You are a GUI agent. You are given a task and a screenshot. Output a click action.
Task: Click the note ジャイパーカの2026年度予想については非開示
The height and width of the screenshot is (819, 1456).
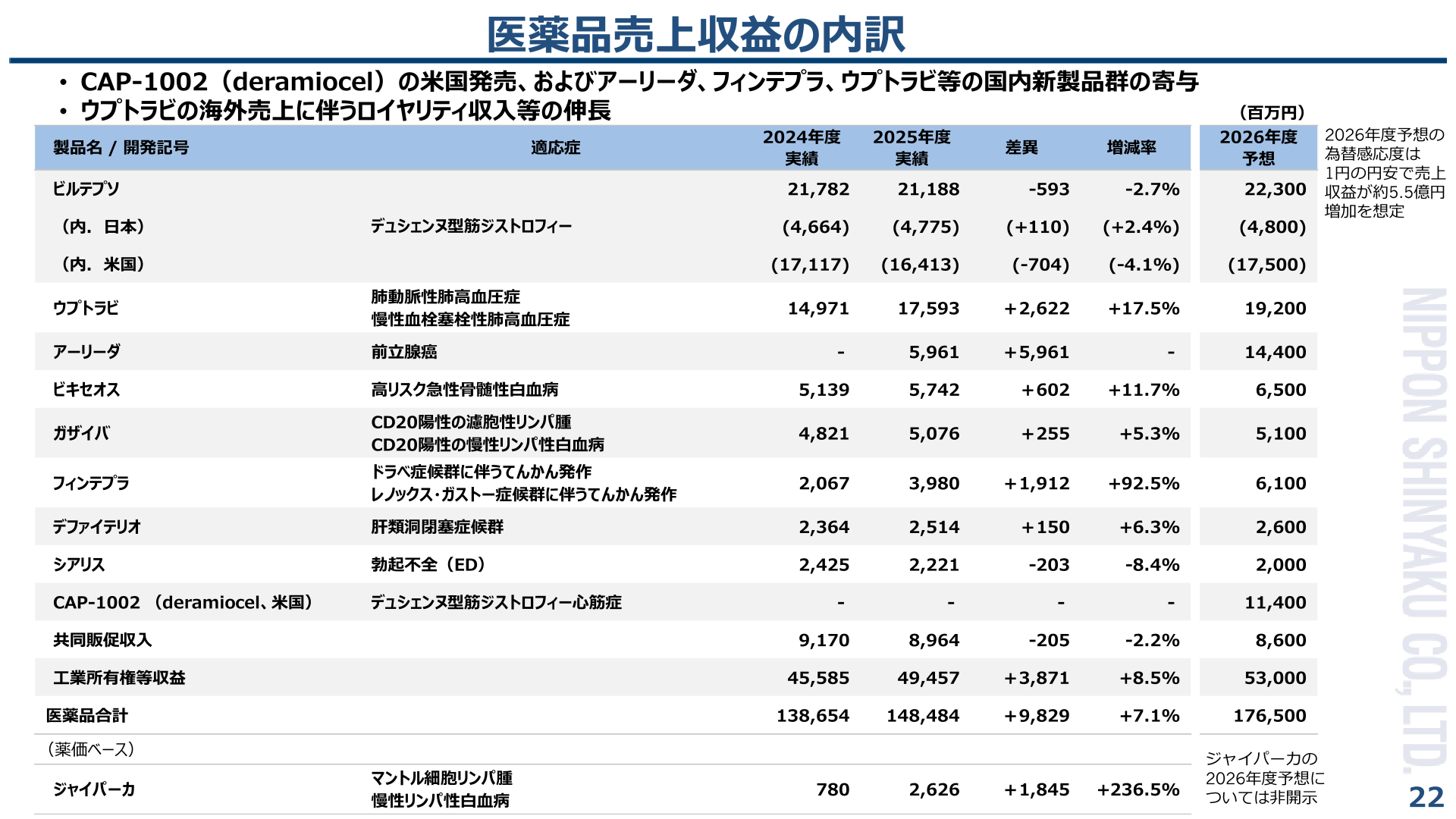[1266, 778]
